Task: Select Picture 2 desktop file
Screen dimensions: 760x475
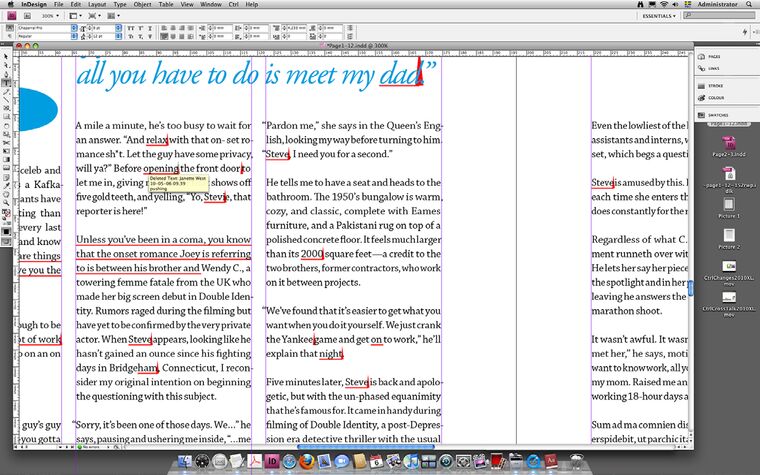Action: pyautogui.click(x=728, y=238)
